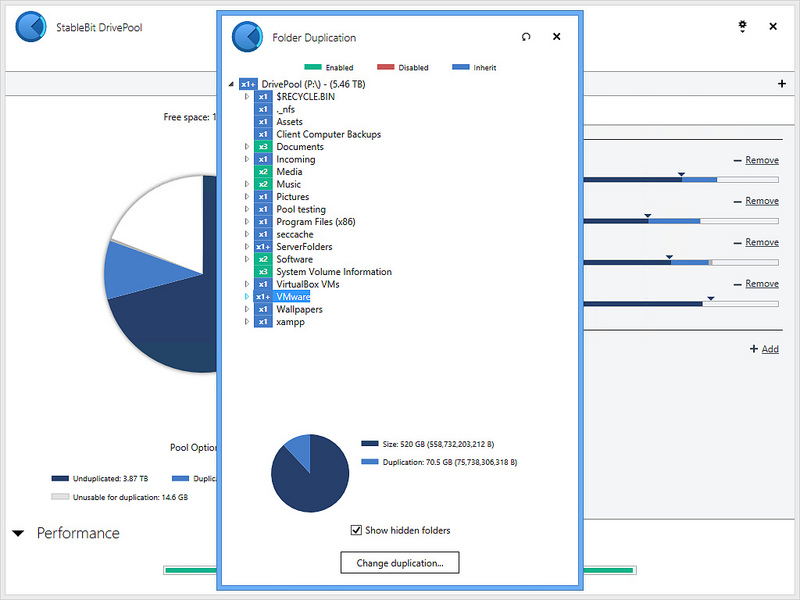The width and height of the screenshot is (800, 600).
Task: Click the red Disabled legend swatch
Action: pyautogui.click(x=386, y=67)
